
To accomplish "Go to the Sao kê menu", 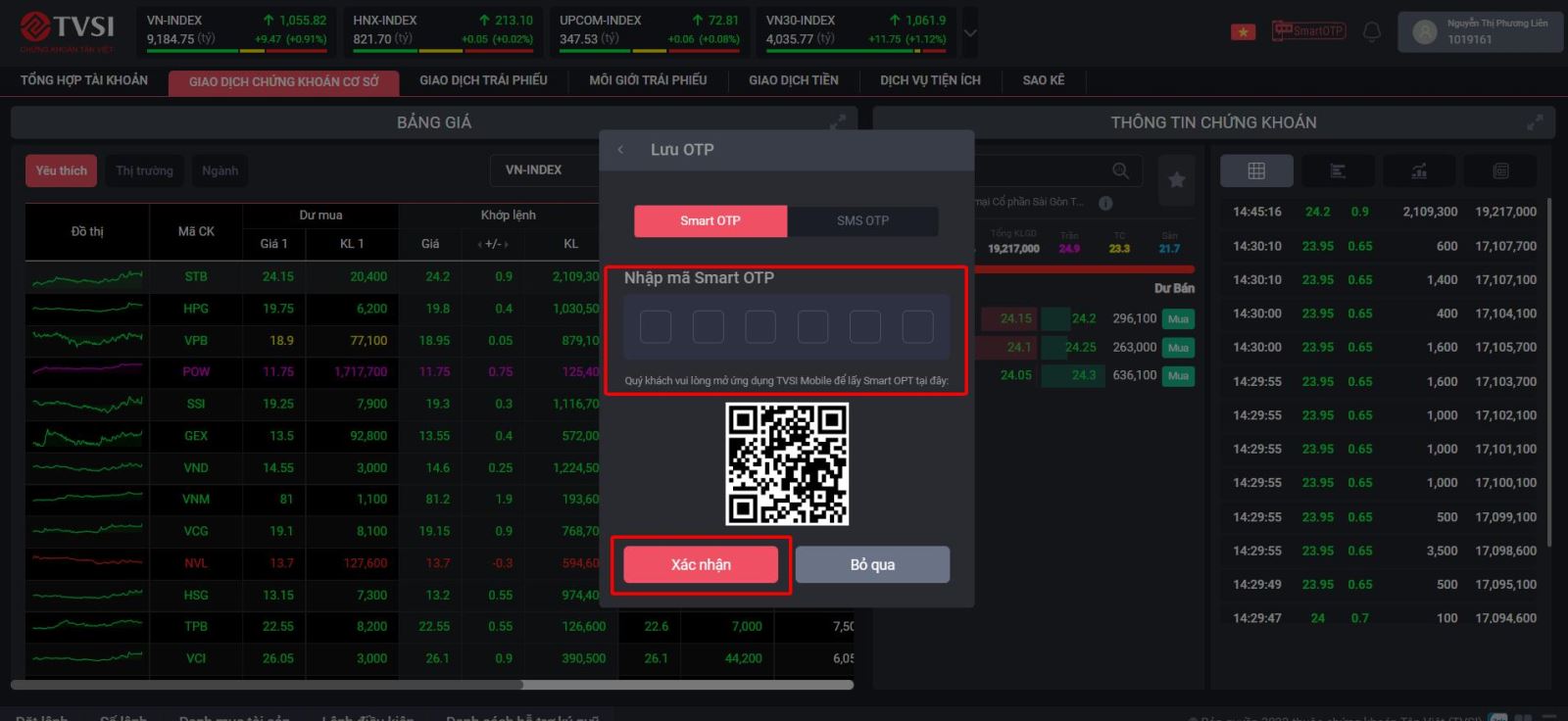I will (1043, 80).
